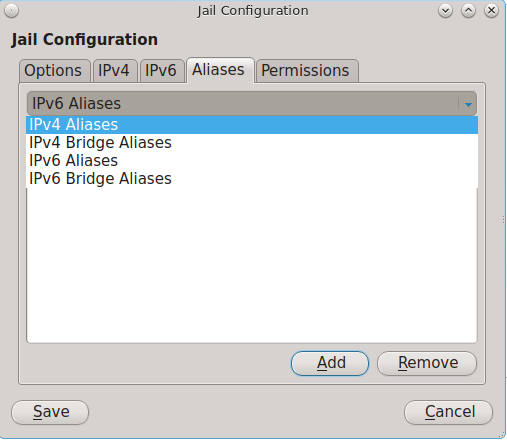
Task: Maximize the window with up-chevron icon
Action: click(x=468, y=11)
